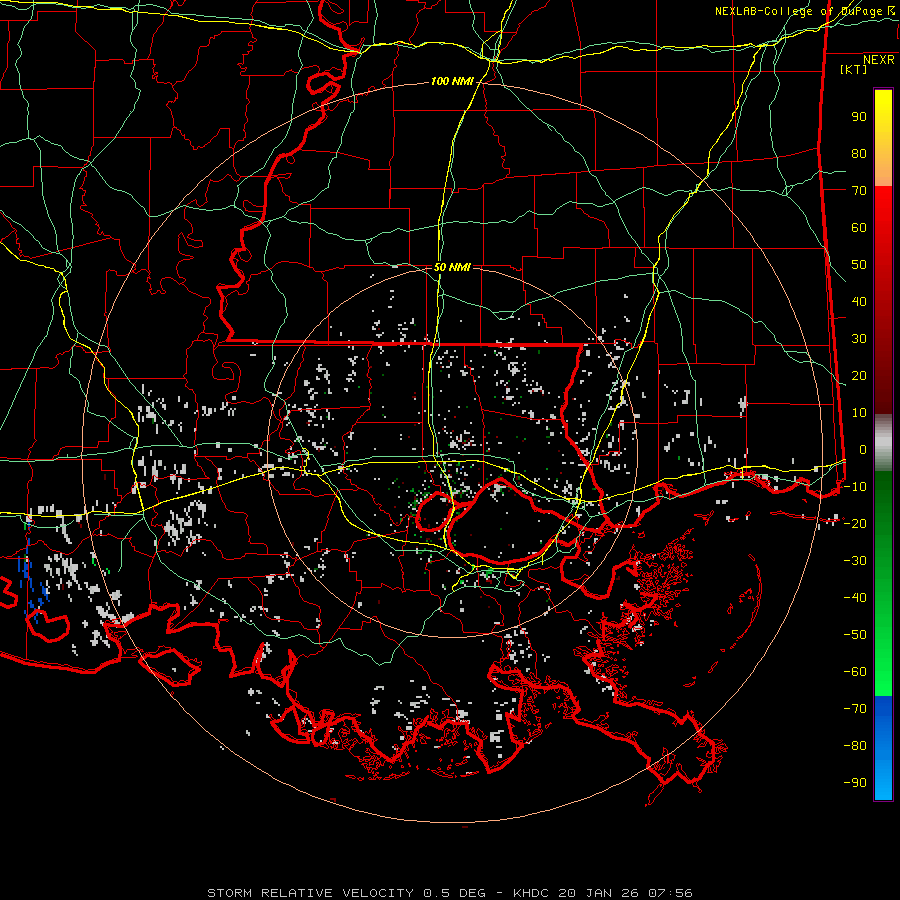Click the -50 value on the scale
The height and width of the screenshot is (900, 900).
(x=855, y=634)
